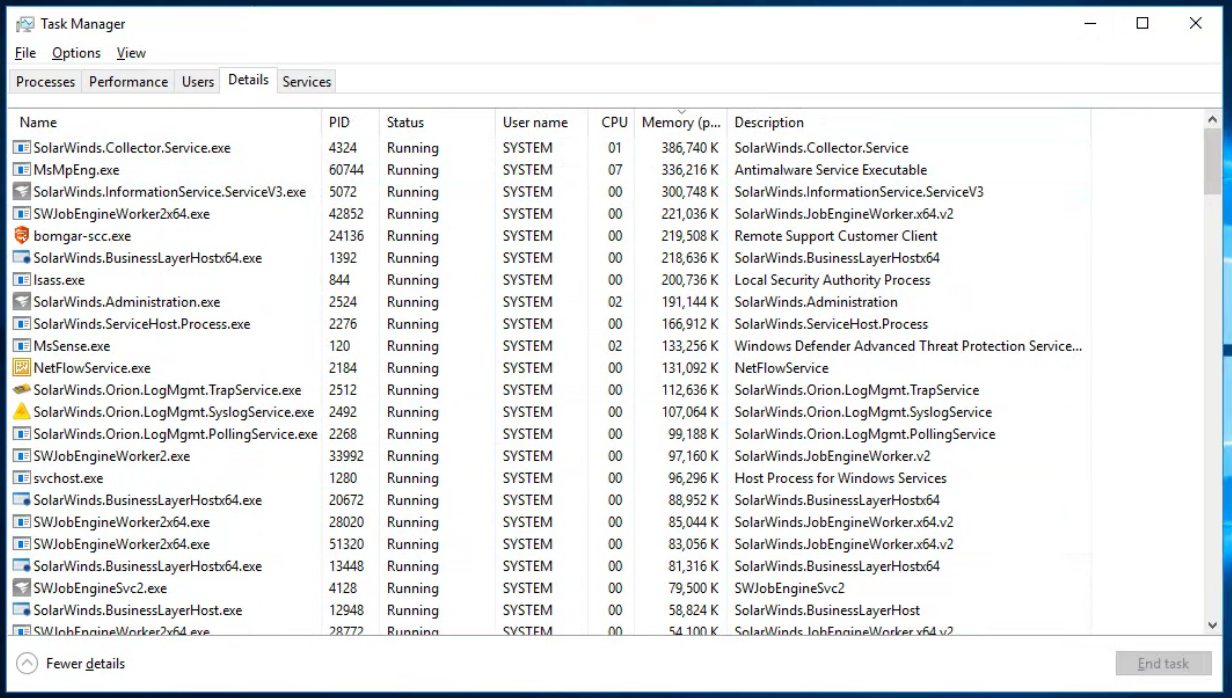Select description SWJobEngineSvc2

[789, 588]
